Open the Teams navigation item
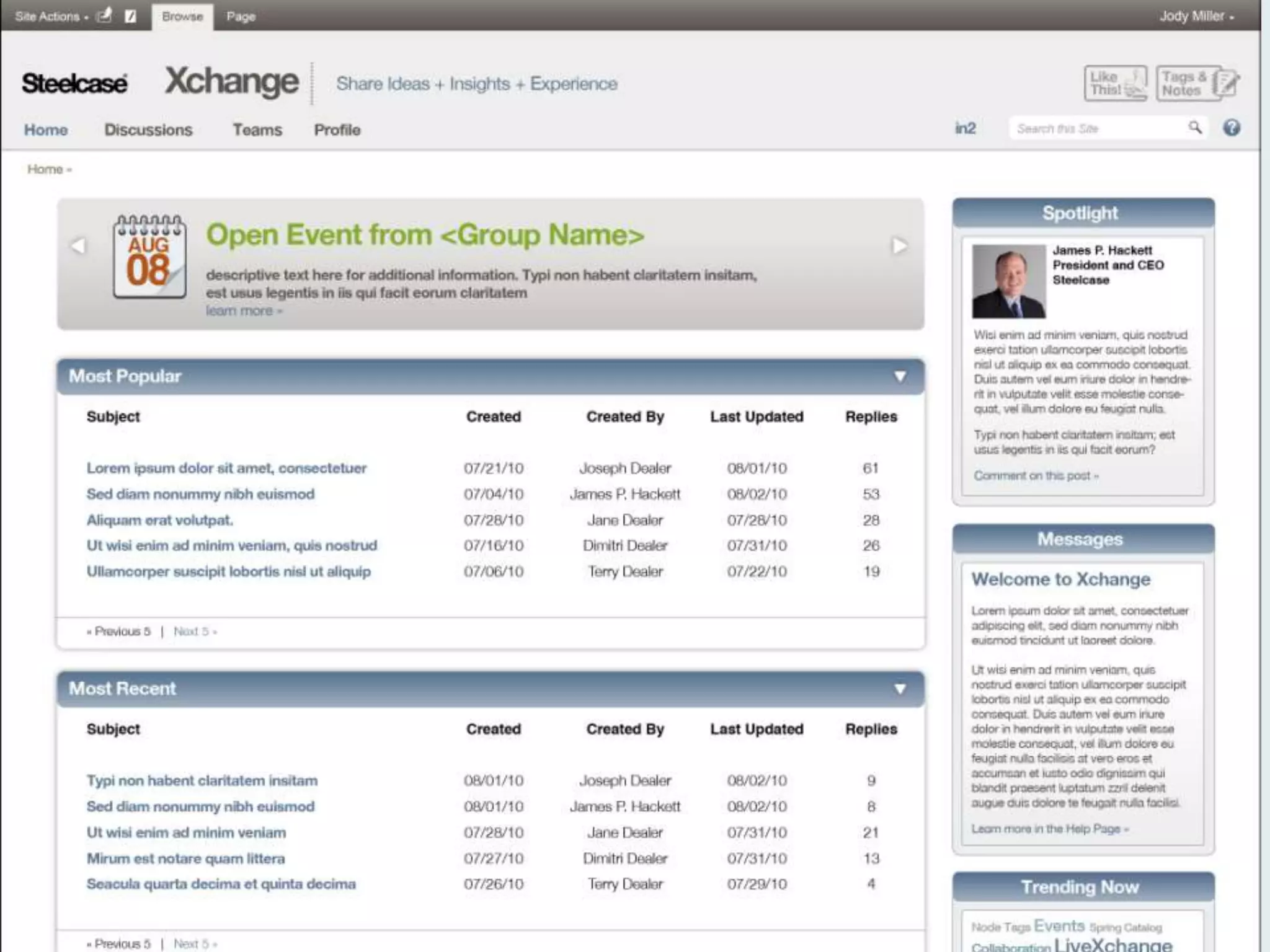 257,130
